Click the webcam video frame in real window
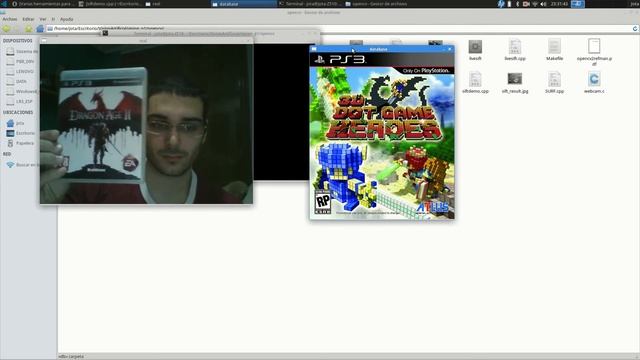Viewport: 640px width, 360px height. tap(146, 124)
